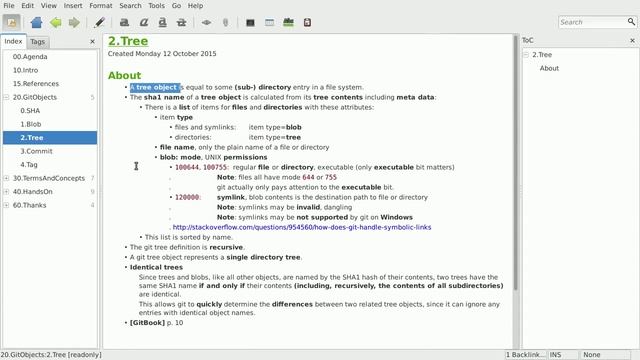640x360 pixels.
Task: Open the Insert menu
Action: [73, 6]
